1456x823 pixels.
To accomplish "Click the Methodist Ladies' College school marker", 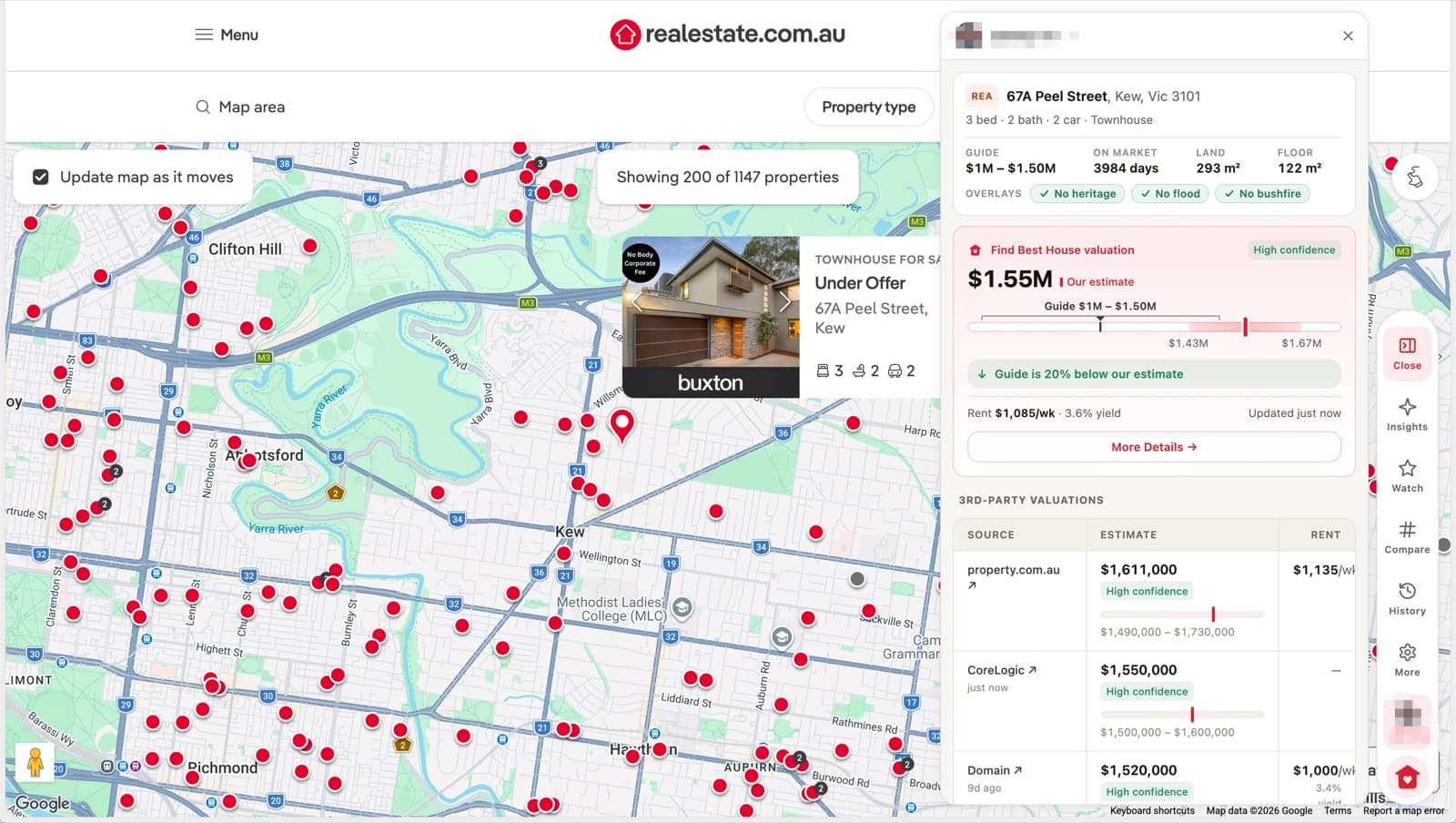I will click(x=682, y=607).
